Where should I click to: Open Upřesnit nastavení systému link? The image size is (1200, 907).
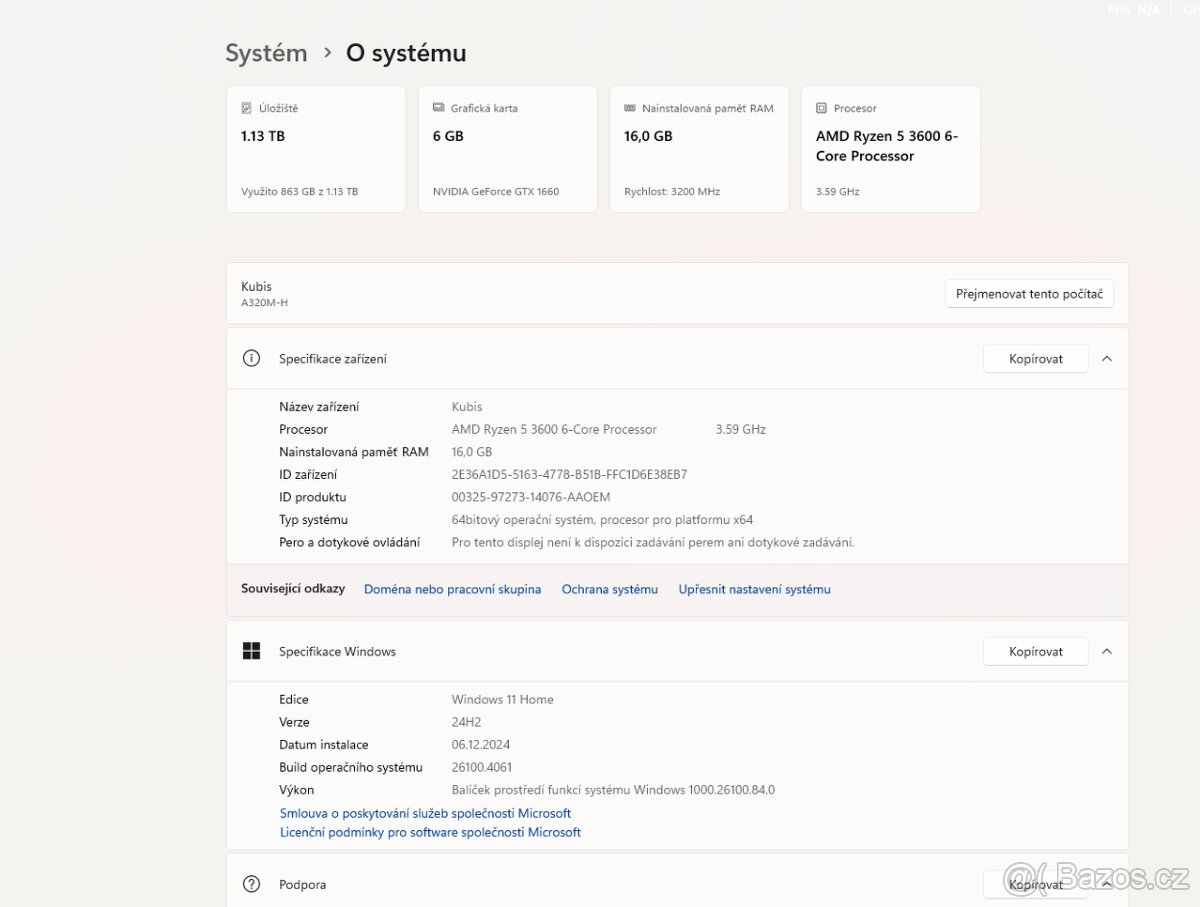[754, 589]
